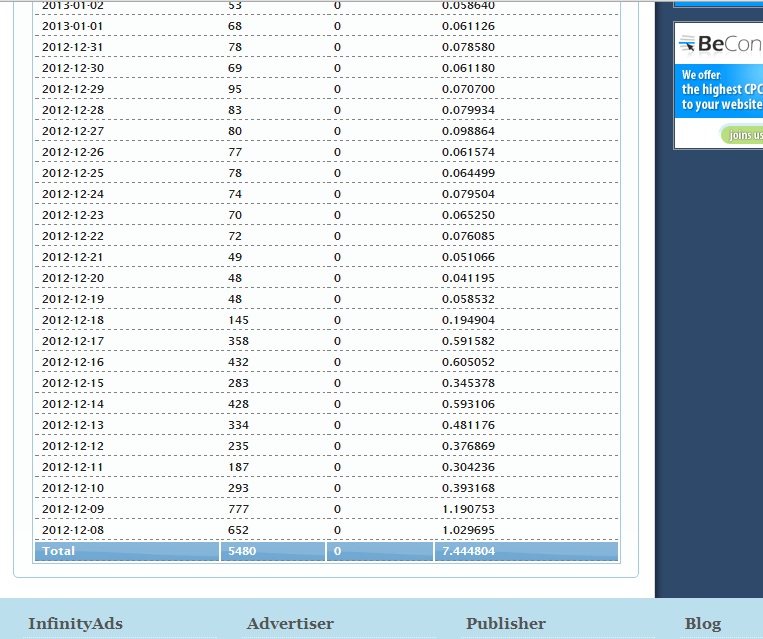This screenshot has width=763, height=639.
Task: Select the date cell 2012-12-26
Action: 73,152
